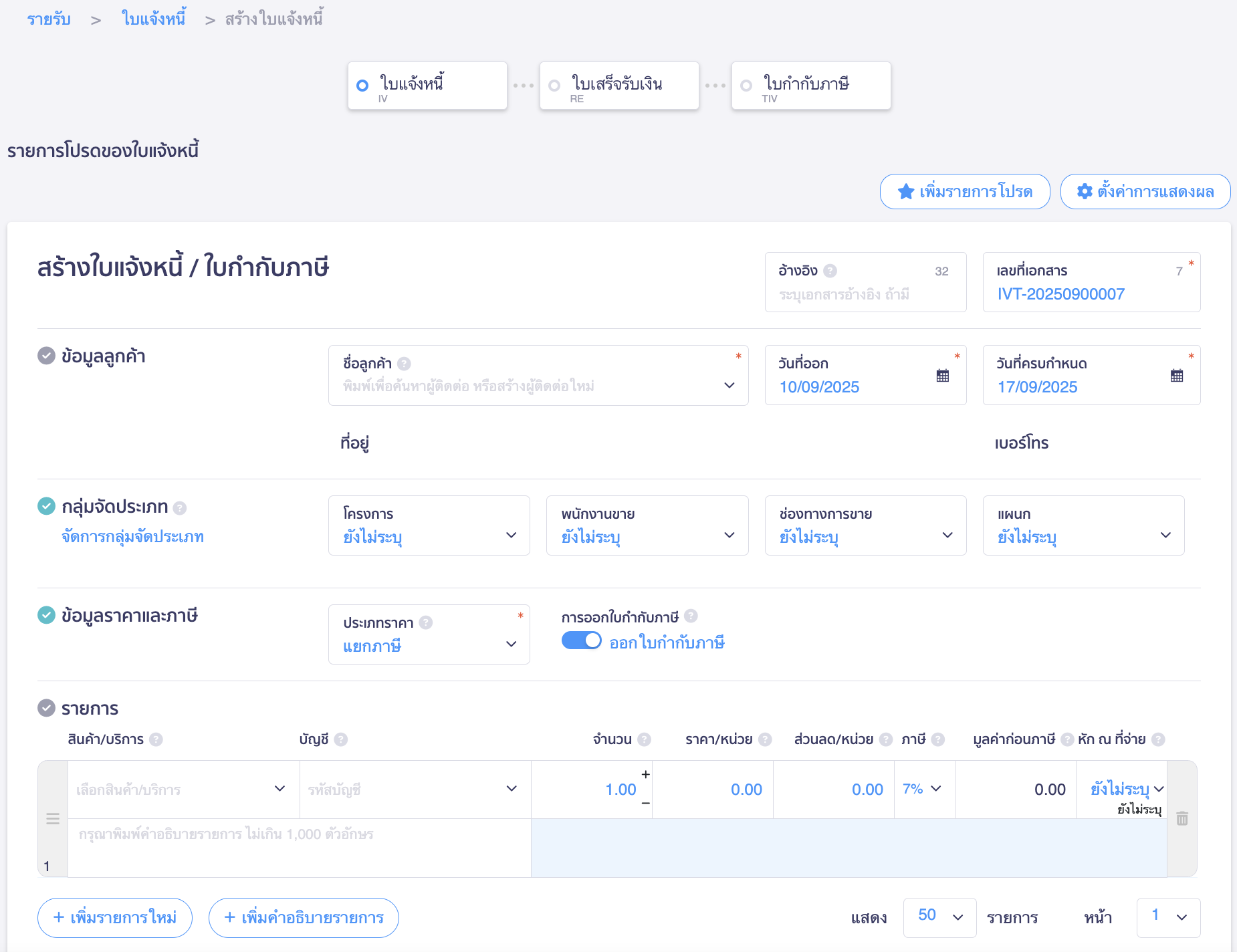Click help icon next to สินค้า/บริการ header
This screenshot has height=952, width=1237.
(x=156, y=739)
